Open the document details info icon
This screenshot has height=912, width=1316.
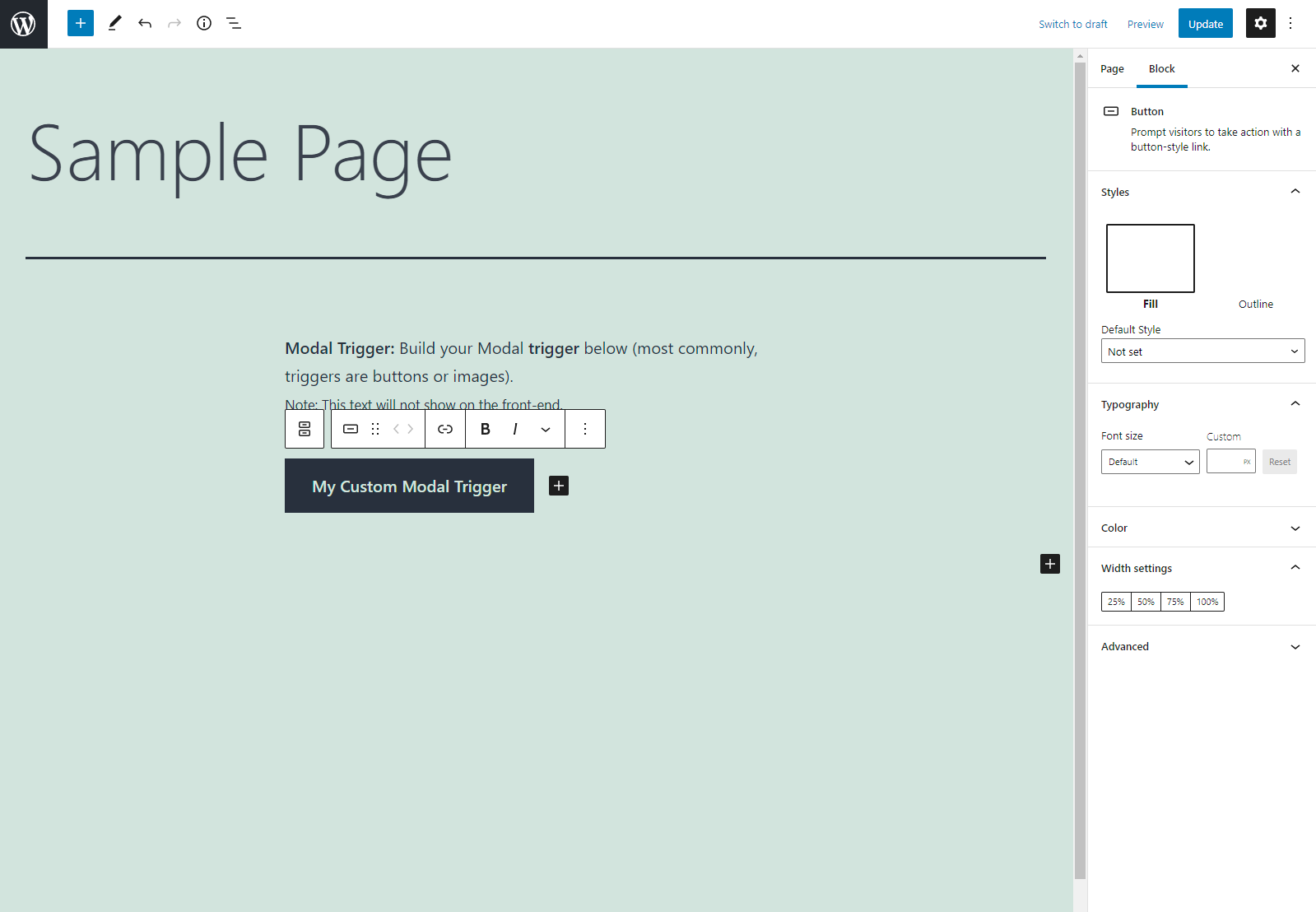point(204,23)
